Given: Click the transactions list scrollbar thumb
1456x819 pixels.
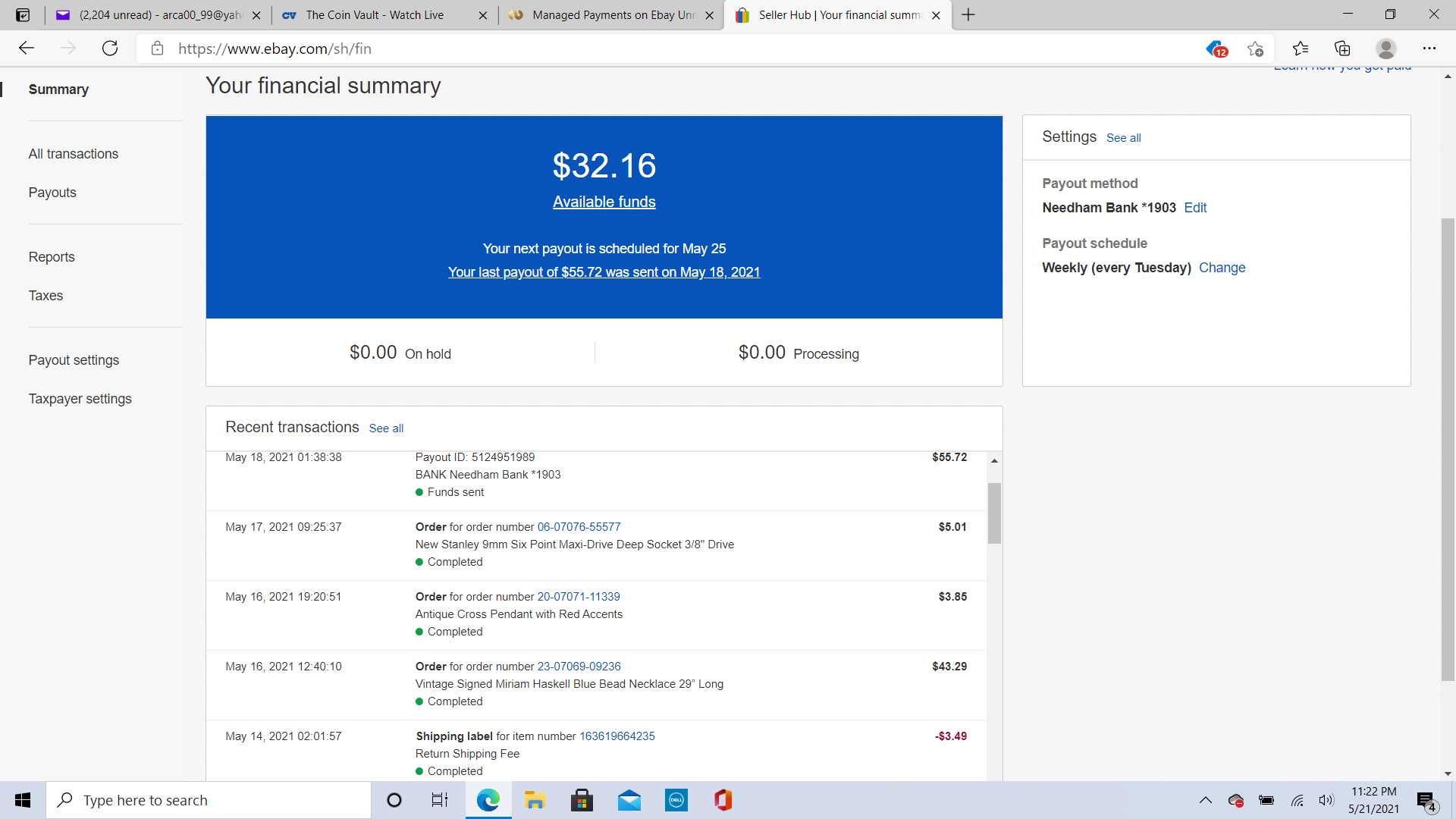Looking at the screenshot, I should point(994,513).
